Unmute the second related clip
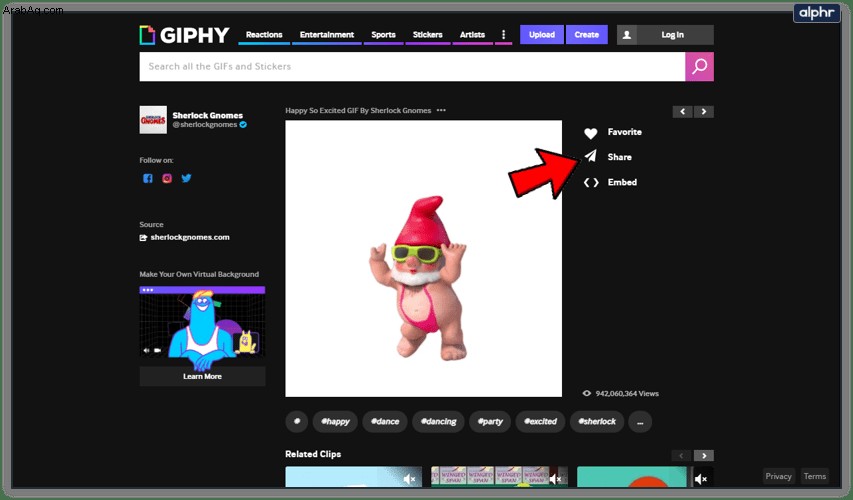Image resolution: width=853 pixels, height=500 pixels. (555, 479)
